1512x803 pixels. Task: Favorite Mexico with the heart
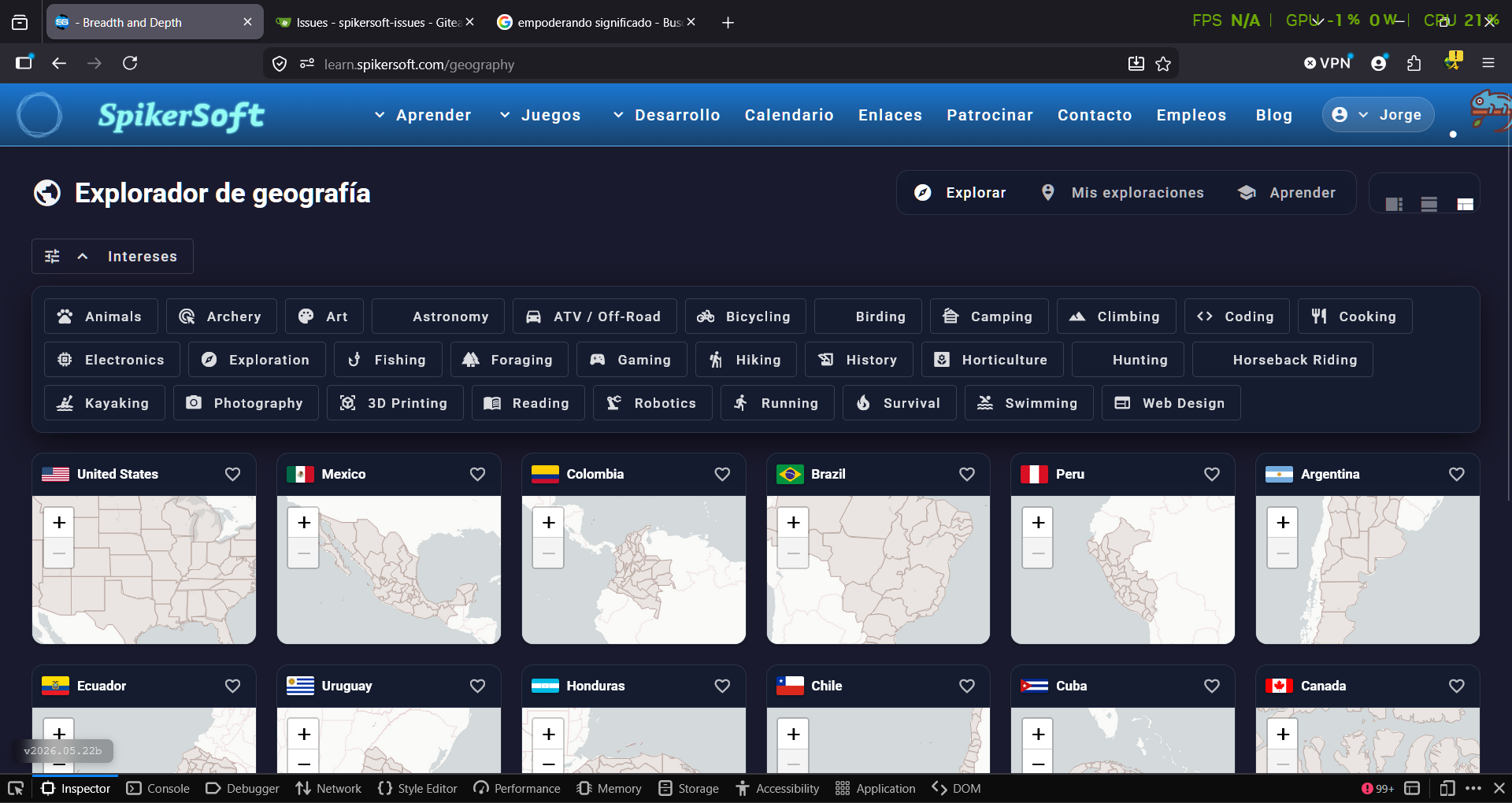tap(477, 474)
